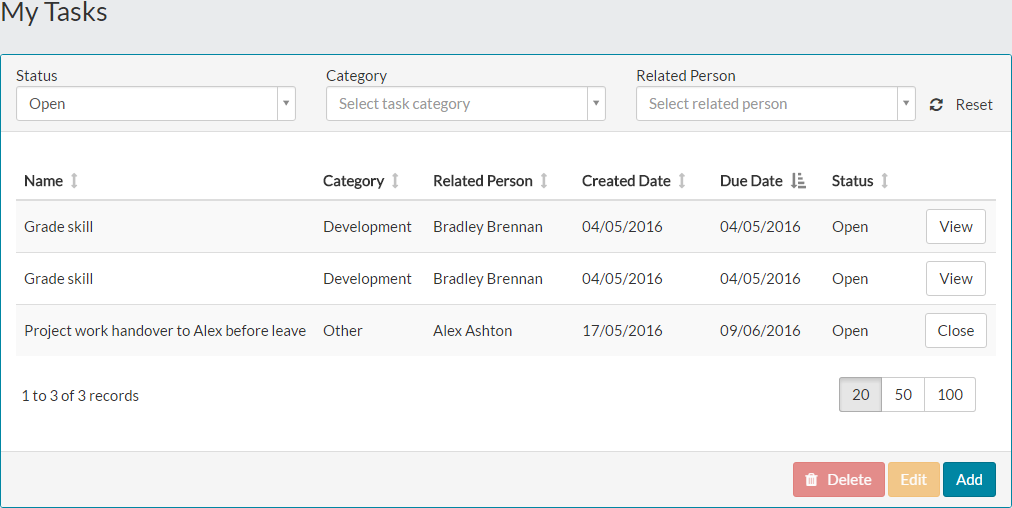
Task: Click the trash icon on Delete
Action: pos(812,480)
